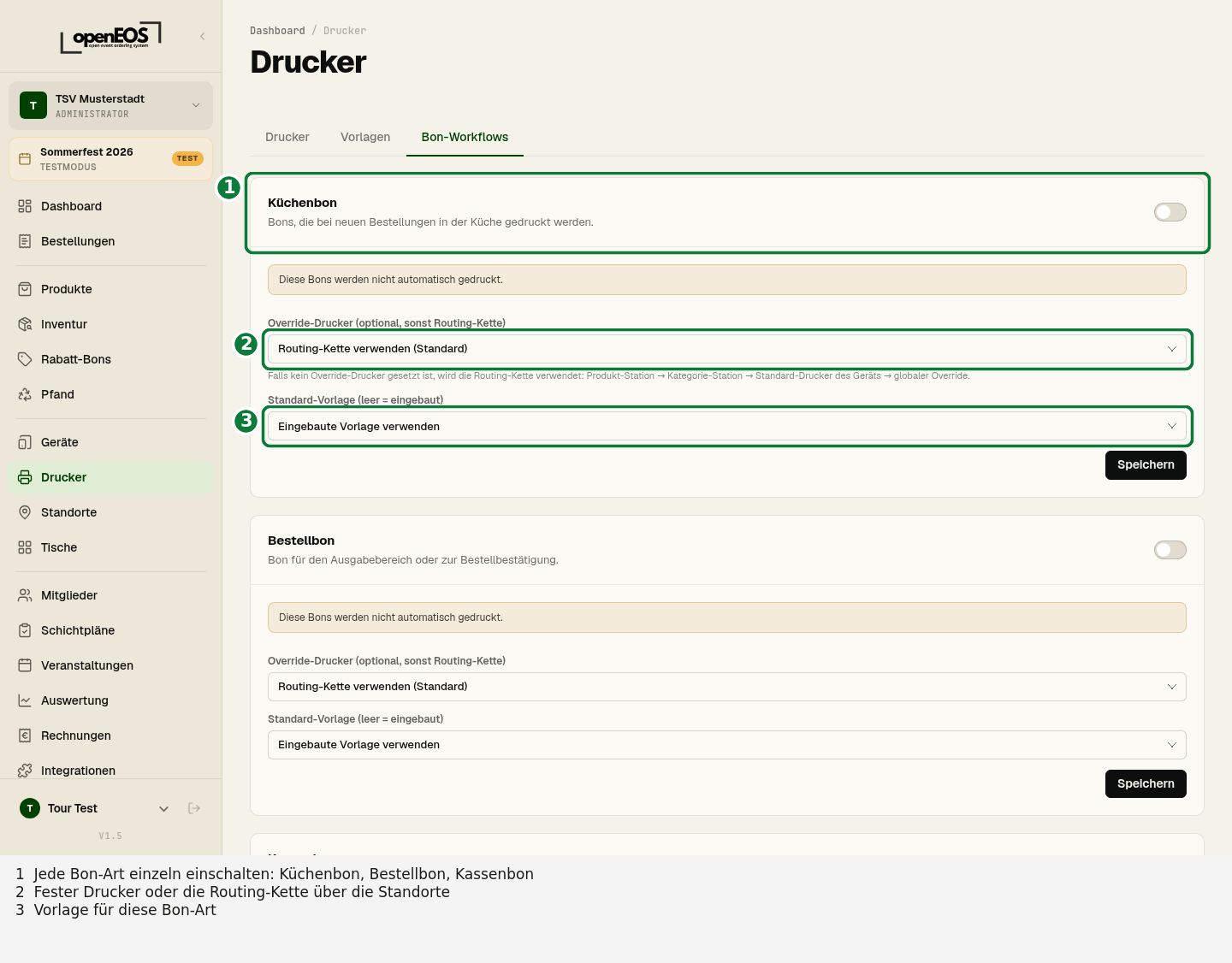1232x963 pixels.
Task: Click the Inventur box icon
Action: click(x=25, y=324)
